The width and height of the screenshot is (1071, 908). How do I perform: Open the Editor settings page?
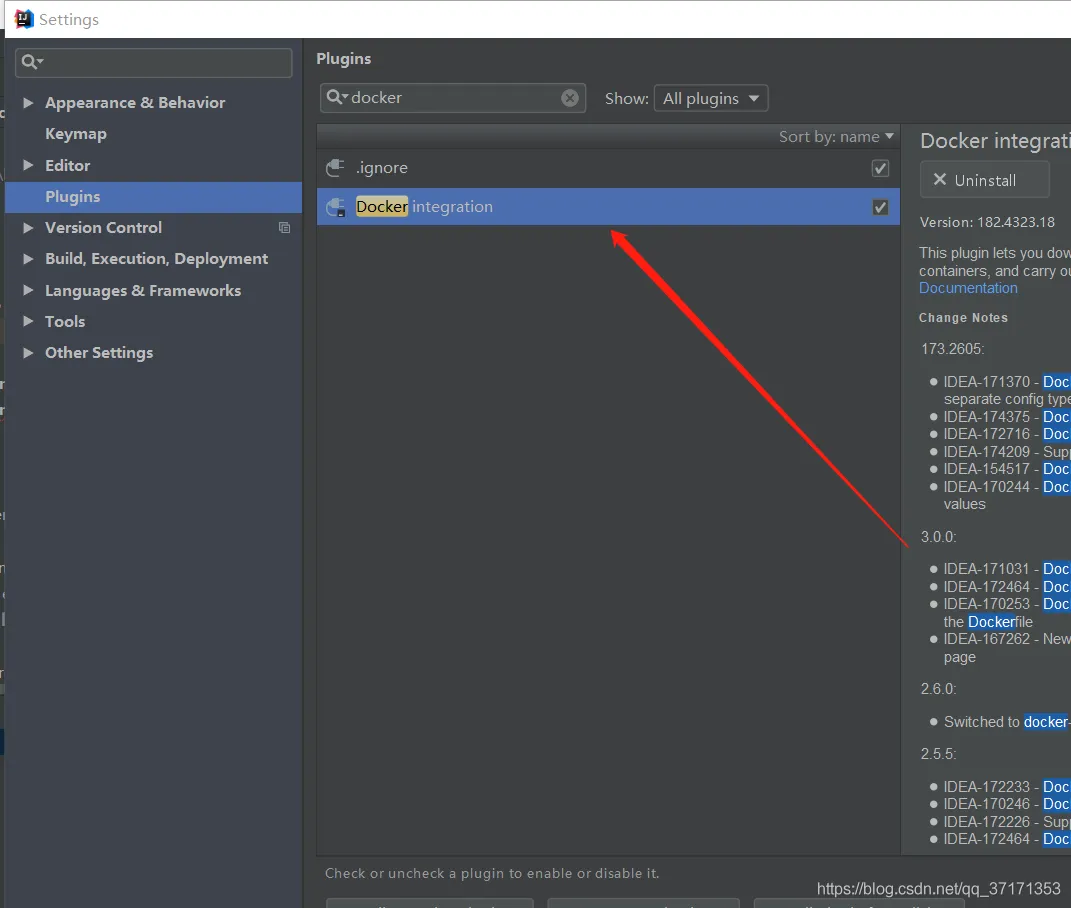(68, 165)
